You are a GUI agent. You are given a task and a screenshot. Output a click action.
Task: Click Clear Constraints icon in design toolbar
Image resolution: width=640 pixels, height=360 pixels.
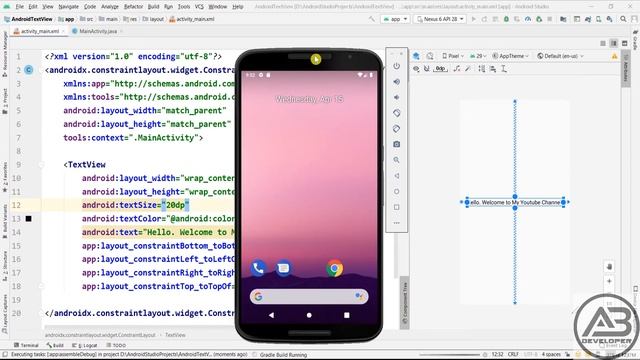[x=457, y=69]
